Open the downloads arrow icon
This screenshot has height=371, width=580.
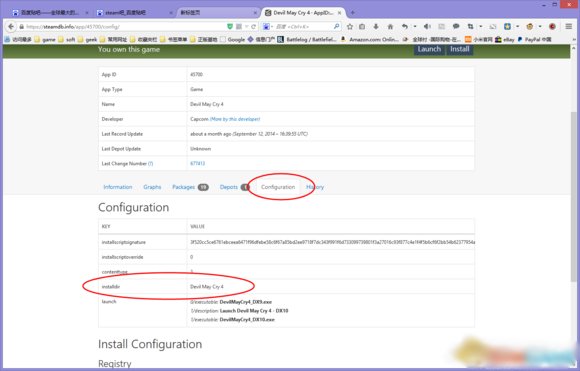click(376, 27)
